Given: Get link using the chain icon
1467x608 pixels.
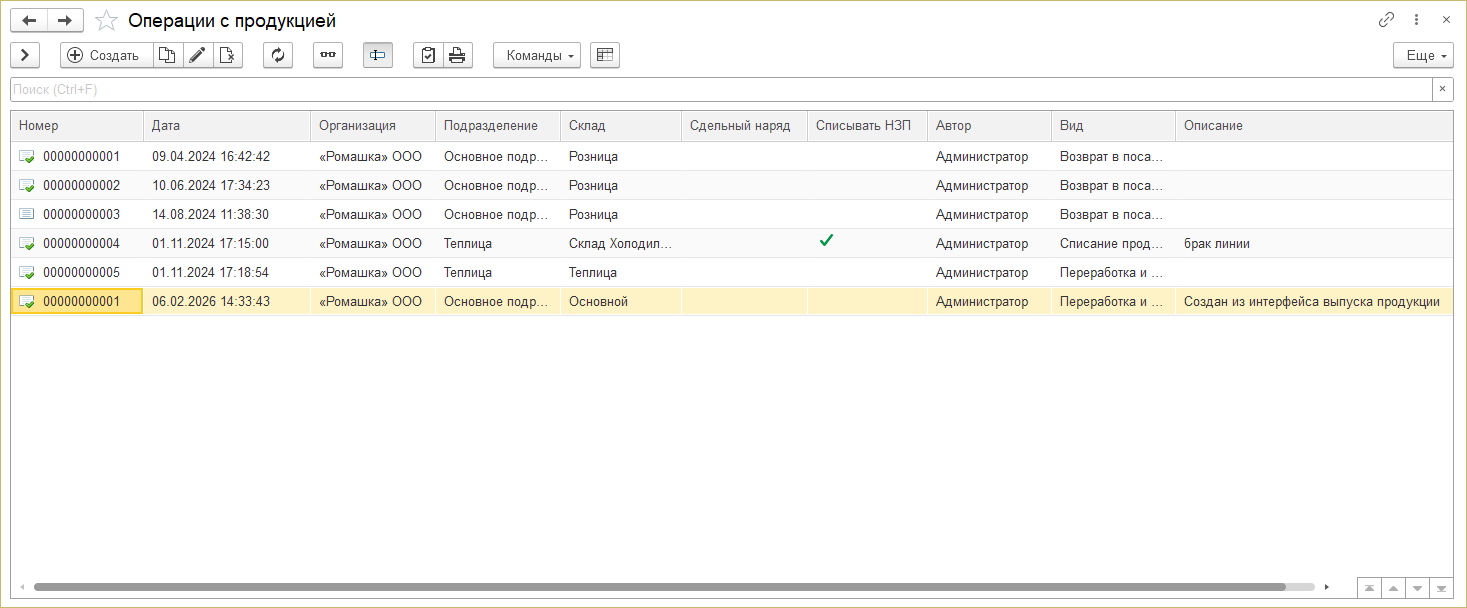Looking at the screenshot, I should (1386, 20).
